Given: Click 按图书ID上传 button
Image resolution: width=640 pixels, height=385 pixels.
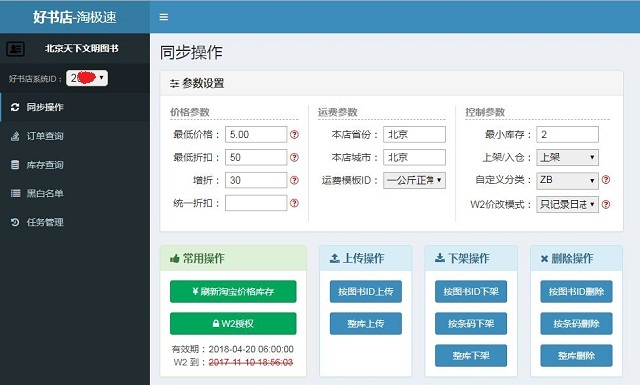Looking at the screenshot, I should pyautogui.click(x=366, y=292).
